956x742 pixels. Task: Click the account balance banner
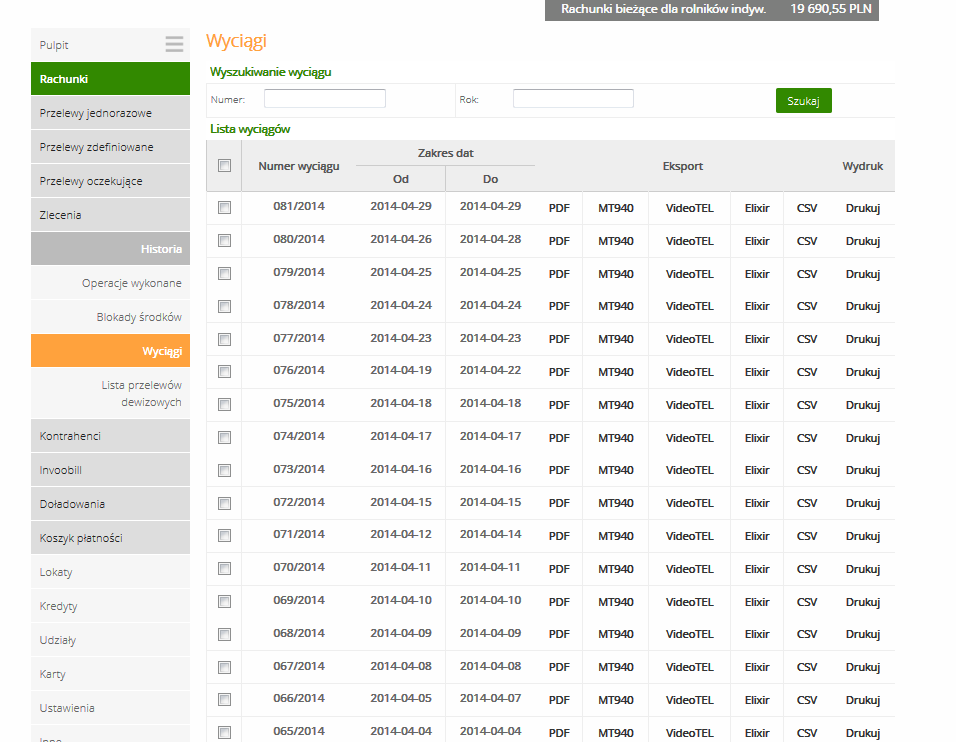click(x=712, y=9)
